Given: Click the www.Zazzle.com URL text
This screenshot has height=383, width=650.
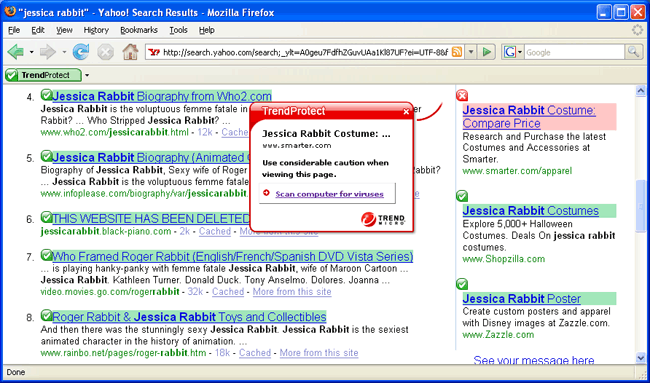Looking at the screenshot, I should pyautogui.click(x=498, y=335).
